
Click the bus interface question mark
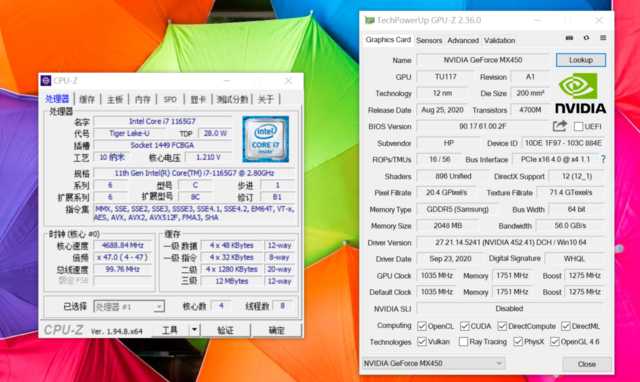(603, 160)
